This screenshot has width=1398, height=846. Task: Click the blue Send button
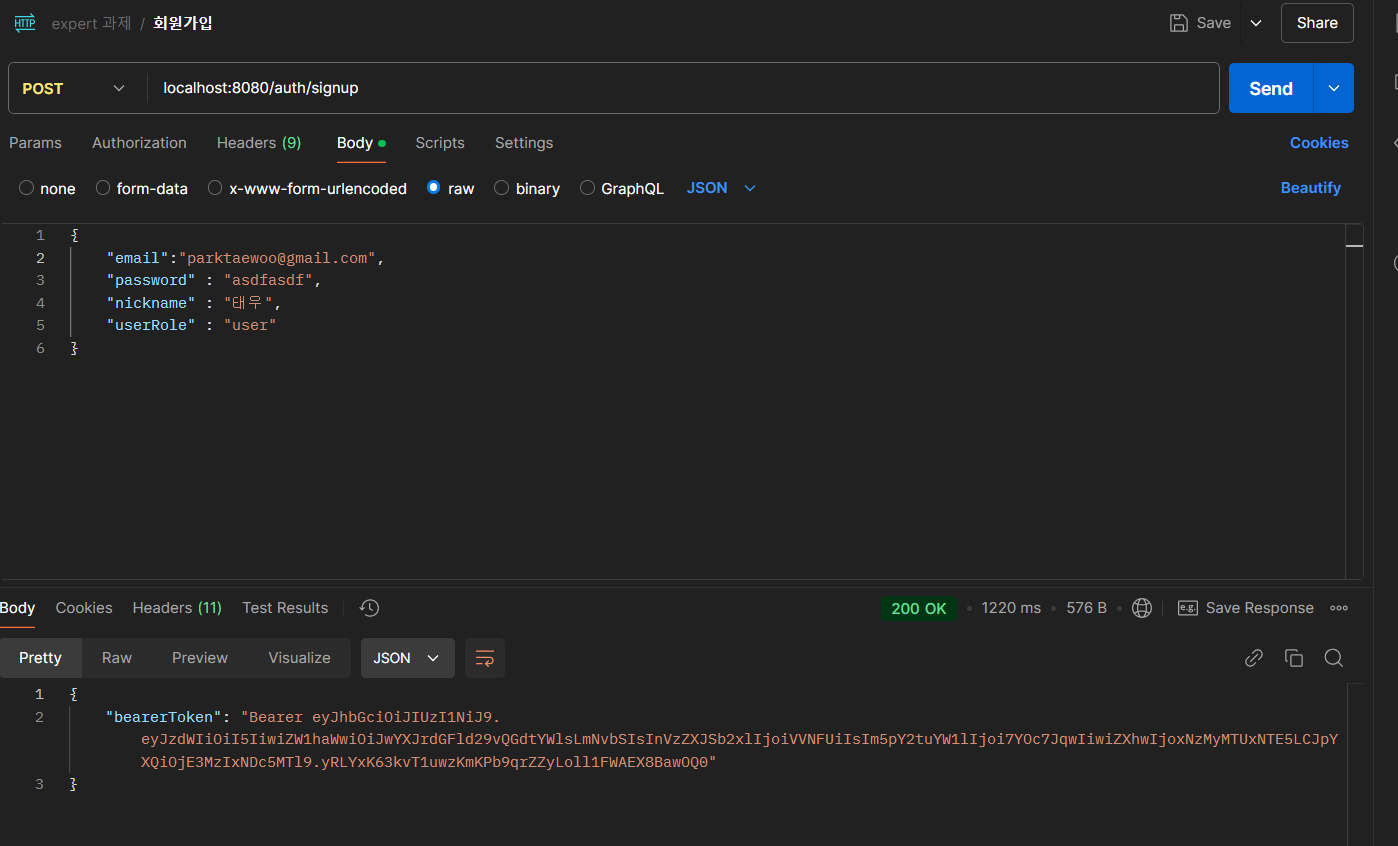click(x=1271, y=88)
